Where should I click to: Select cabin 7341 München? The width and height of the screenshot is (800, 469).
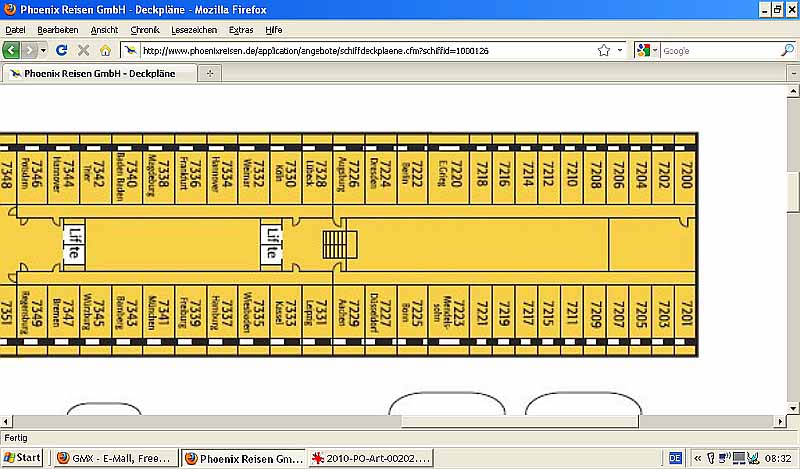click(x=159, y=311)
